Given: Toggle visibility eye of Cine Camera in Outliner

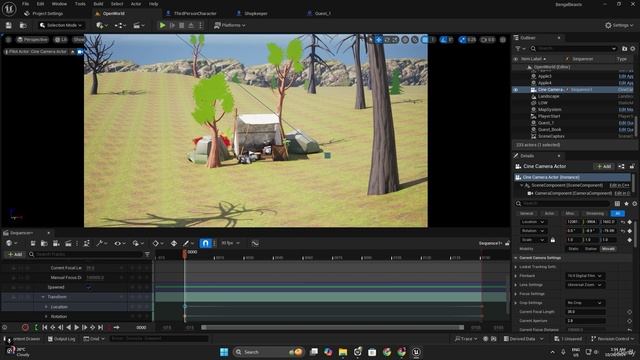Looking at the screenshot, I should pos(516,90).
